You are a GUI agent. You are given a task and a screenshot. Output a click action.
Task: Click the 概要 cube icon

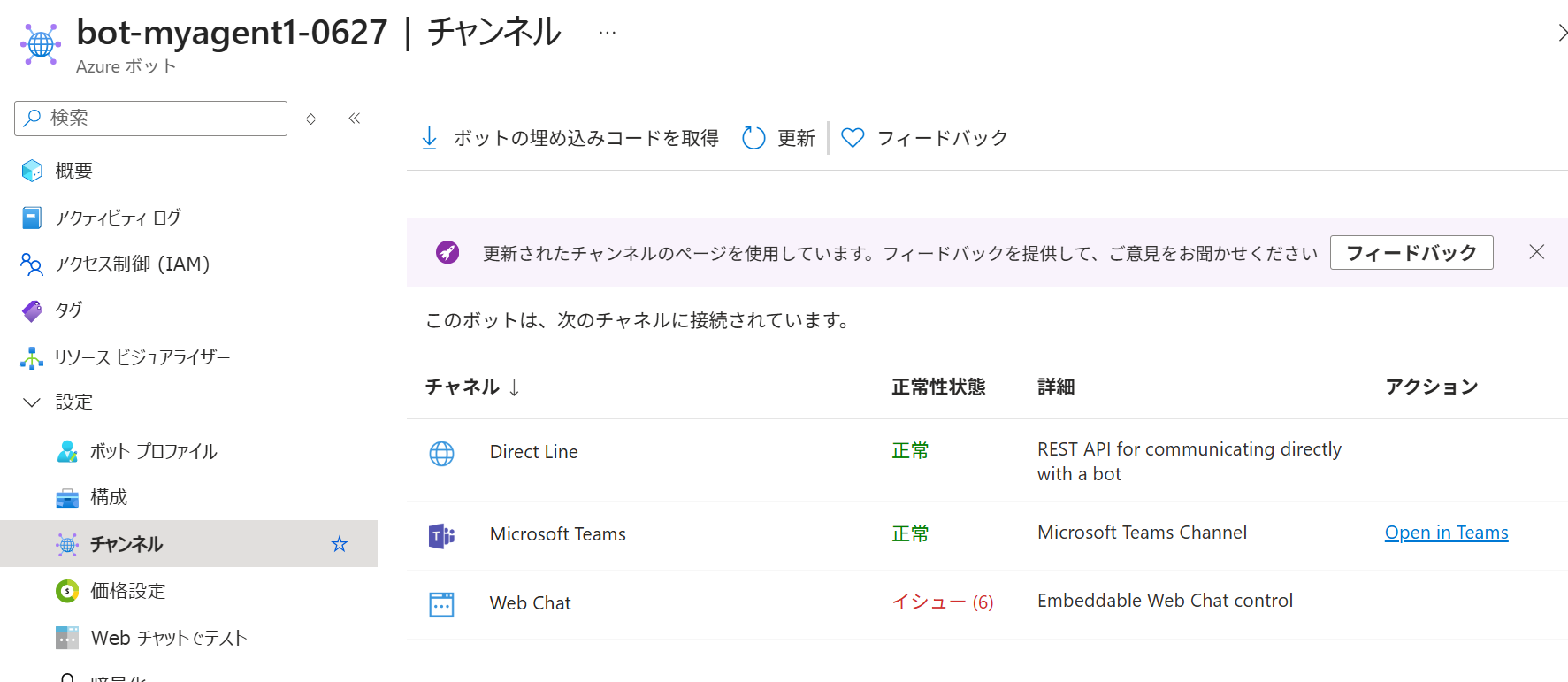(32, 170)
